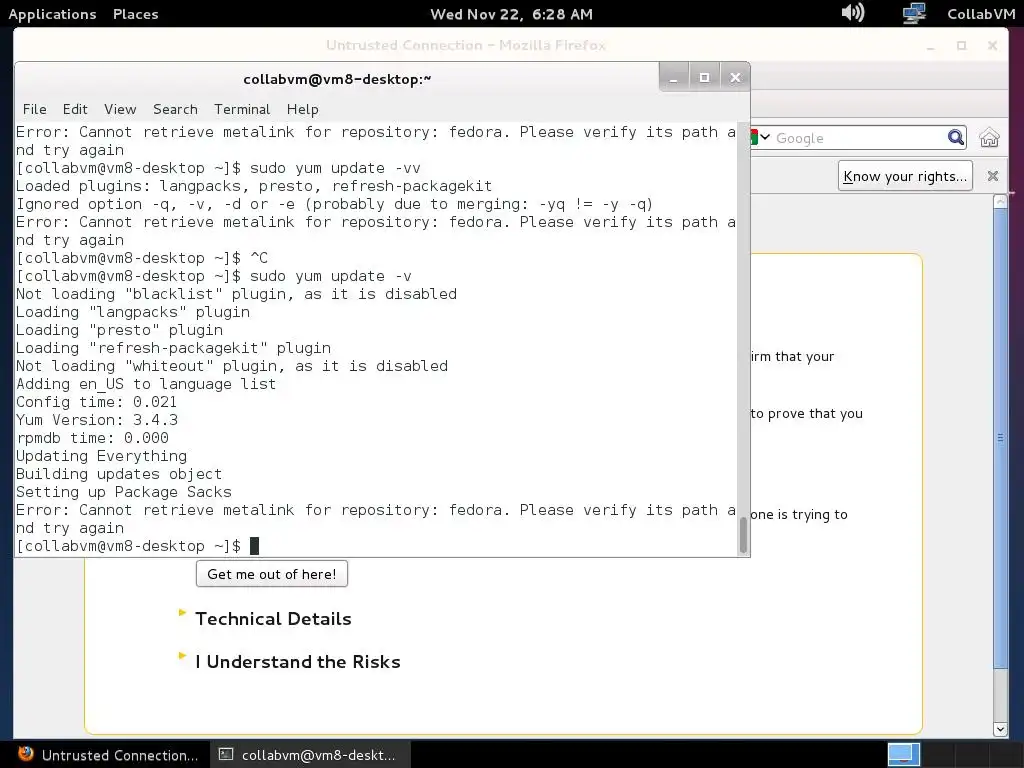Click Firefox scrollbar down arrow
This screenshot has height=768, width=1024.
tap(1000, 729)
